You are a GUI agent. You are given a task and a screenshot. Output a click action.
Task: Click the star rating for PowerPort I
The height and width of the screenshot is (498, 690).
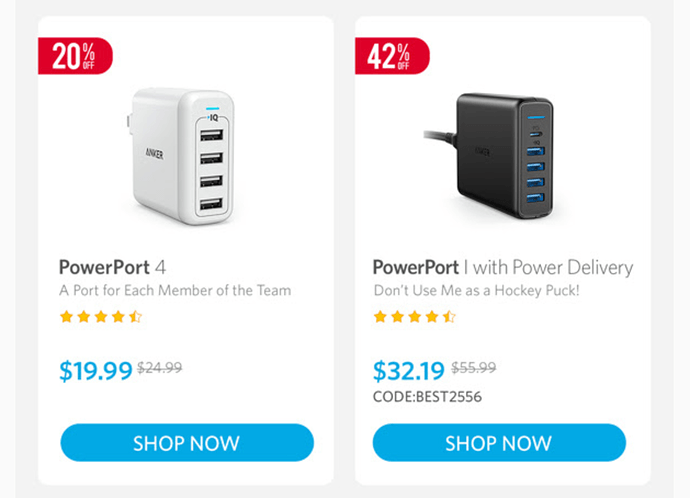[415, 317]
